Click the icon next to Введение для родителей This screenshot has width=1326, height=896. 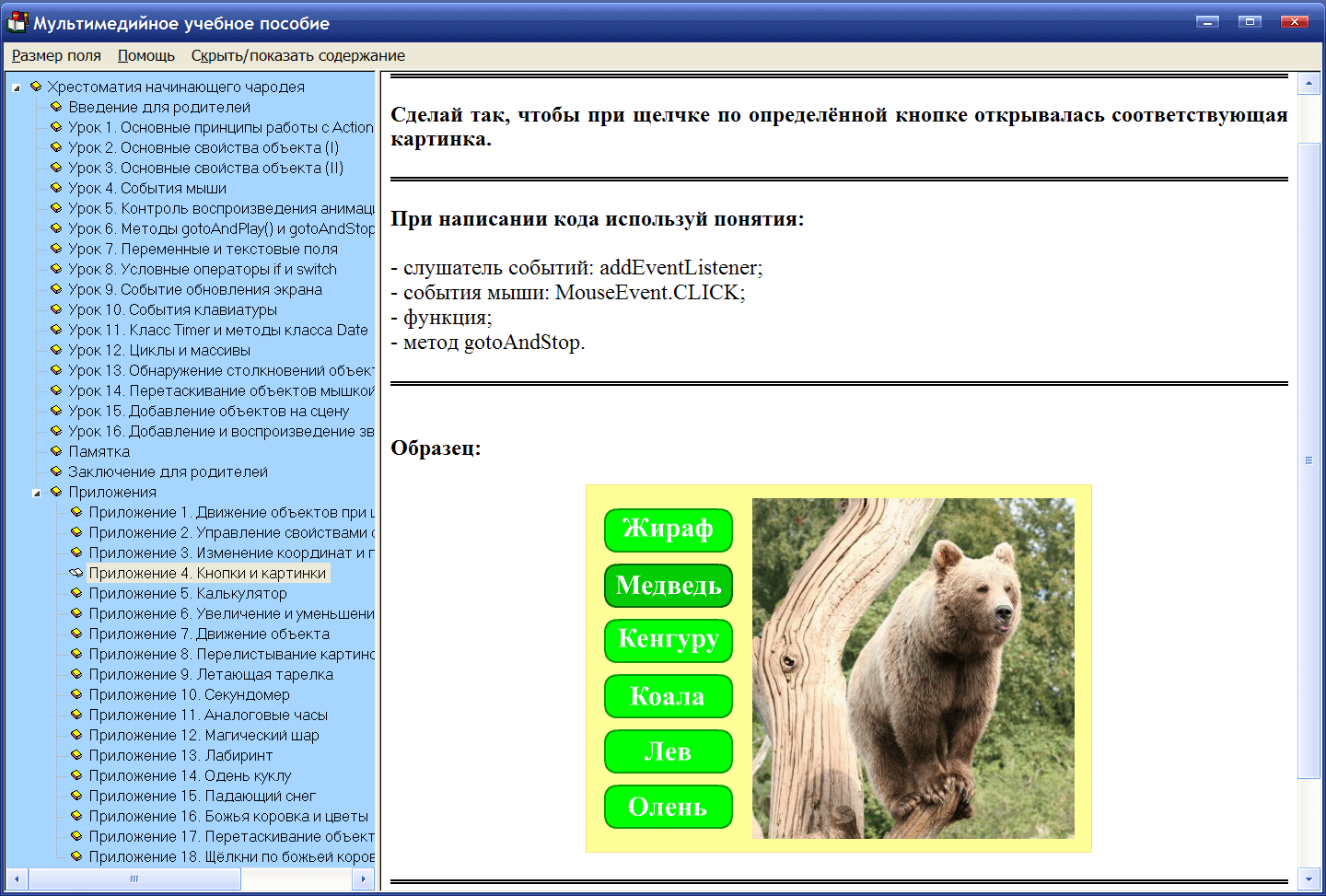[57, 107]
